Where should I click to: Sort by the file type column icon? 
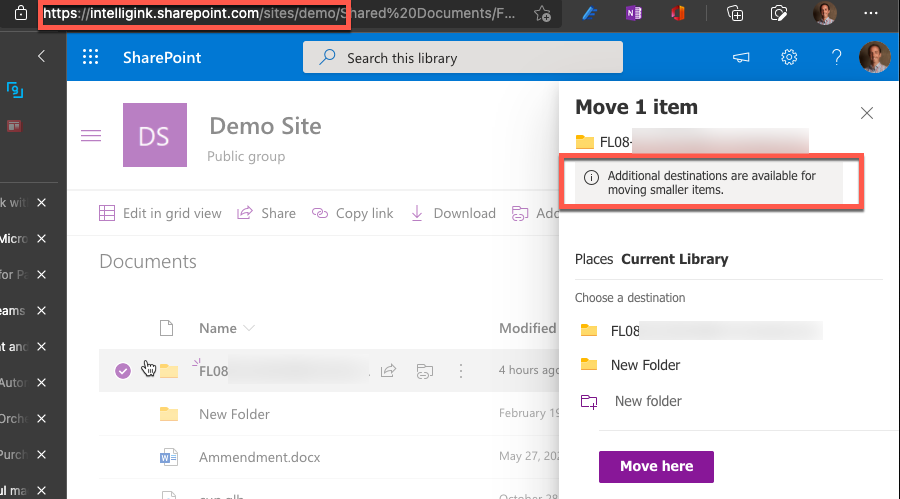pos(166,328)
